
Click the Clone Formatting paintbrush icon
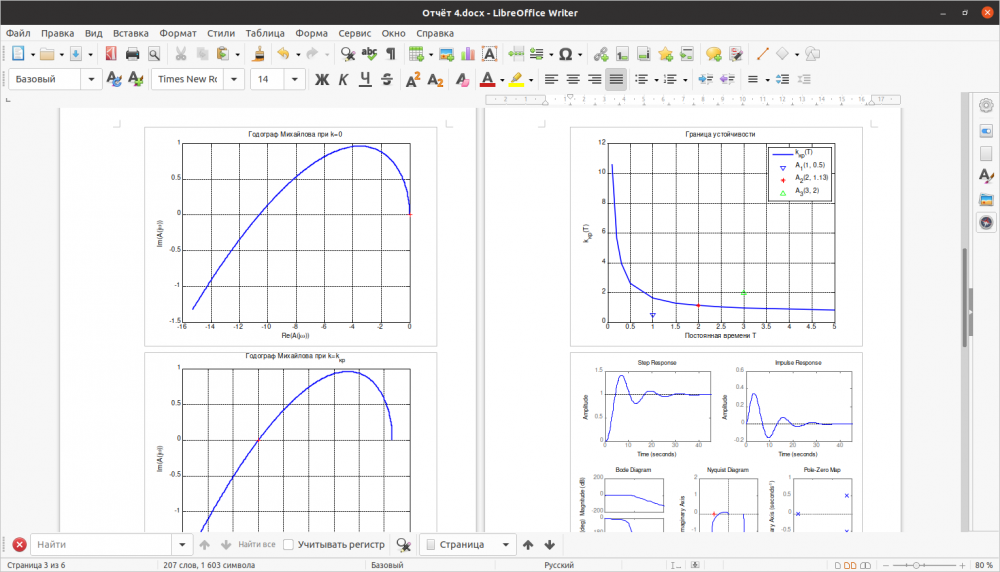pyautogui.click(x=258, y=54)
